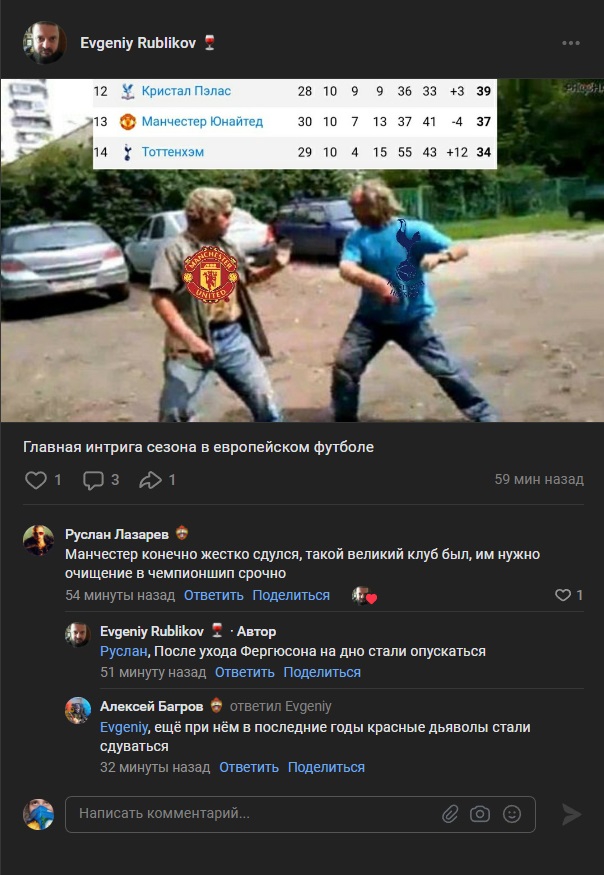This screenshot has width=604, height=875.
Task: Click the Руслан mention in the author reply
Action: point(124,651)
